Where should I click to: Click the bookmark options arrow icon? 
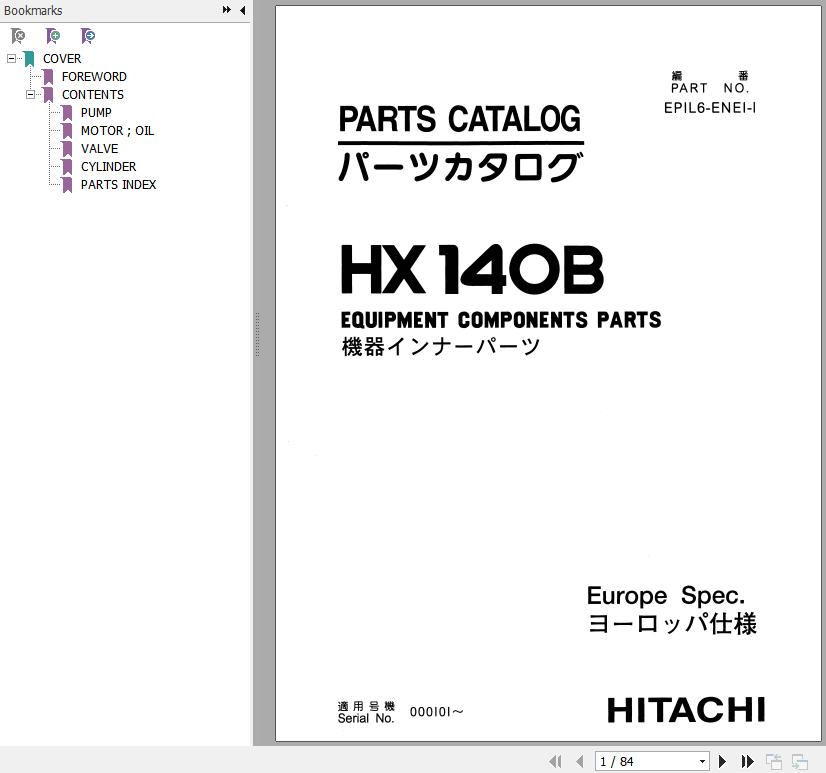[x=87, y=36]
